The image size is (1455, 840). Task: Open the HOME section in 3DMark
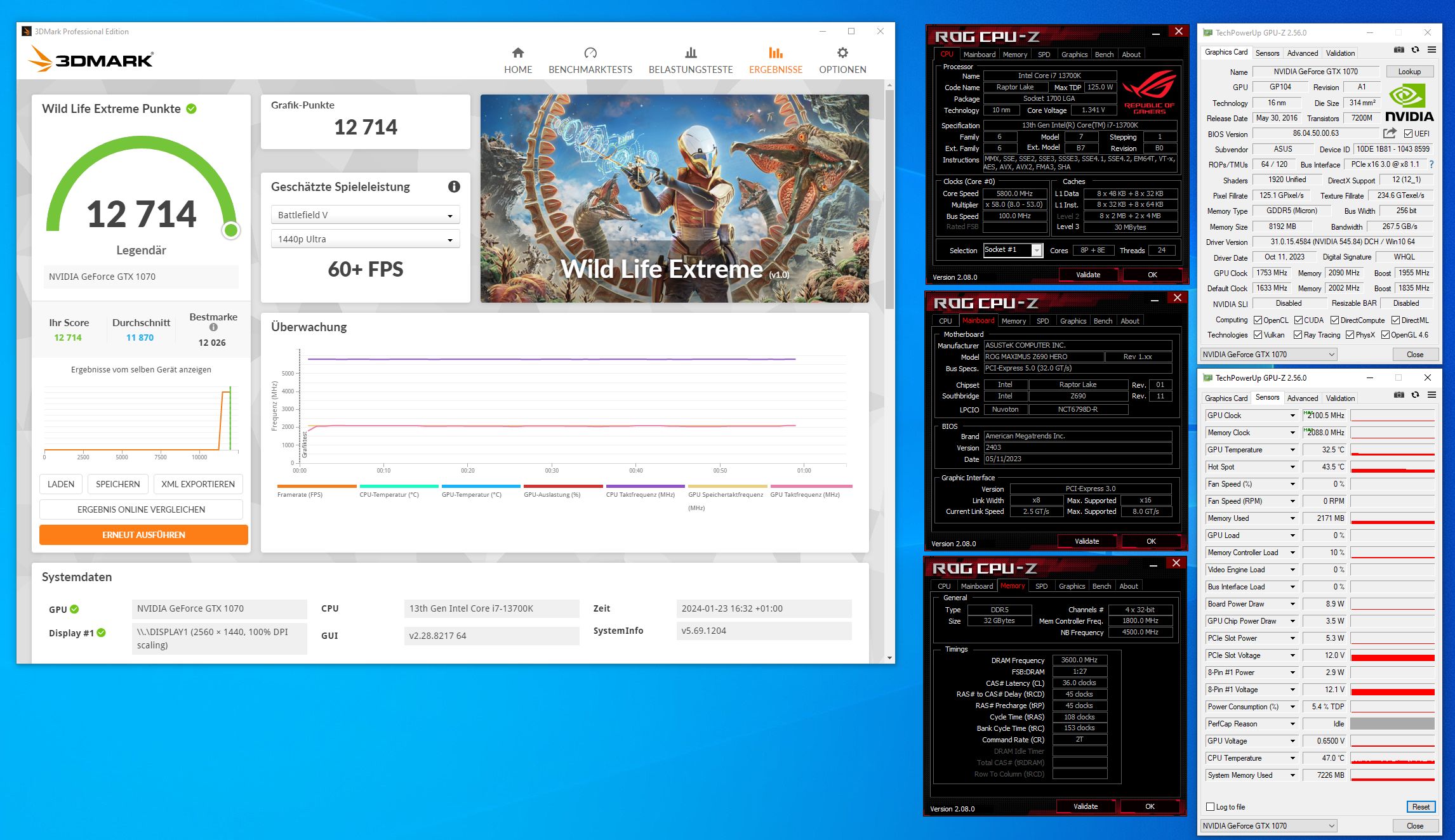[x=518, y=60]
